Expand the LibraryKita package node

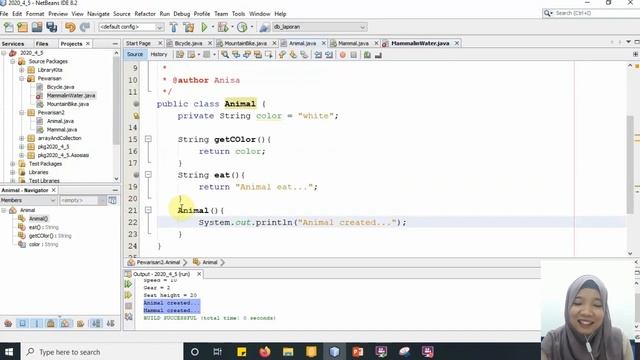[22, 70]
